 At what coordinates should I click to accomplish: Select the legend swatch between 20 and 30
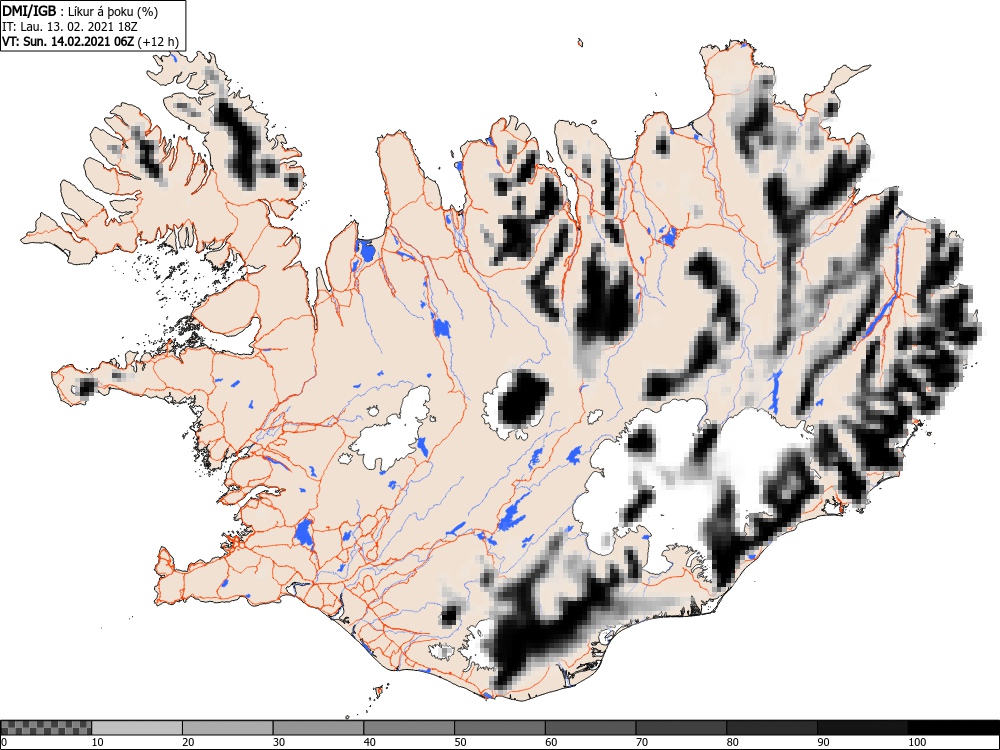pos(228,728)
